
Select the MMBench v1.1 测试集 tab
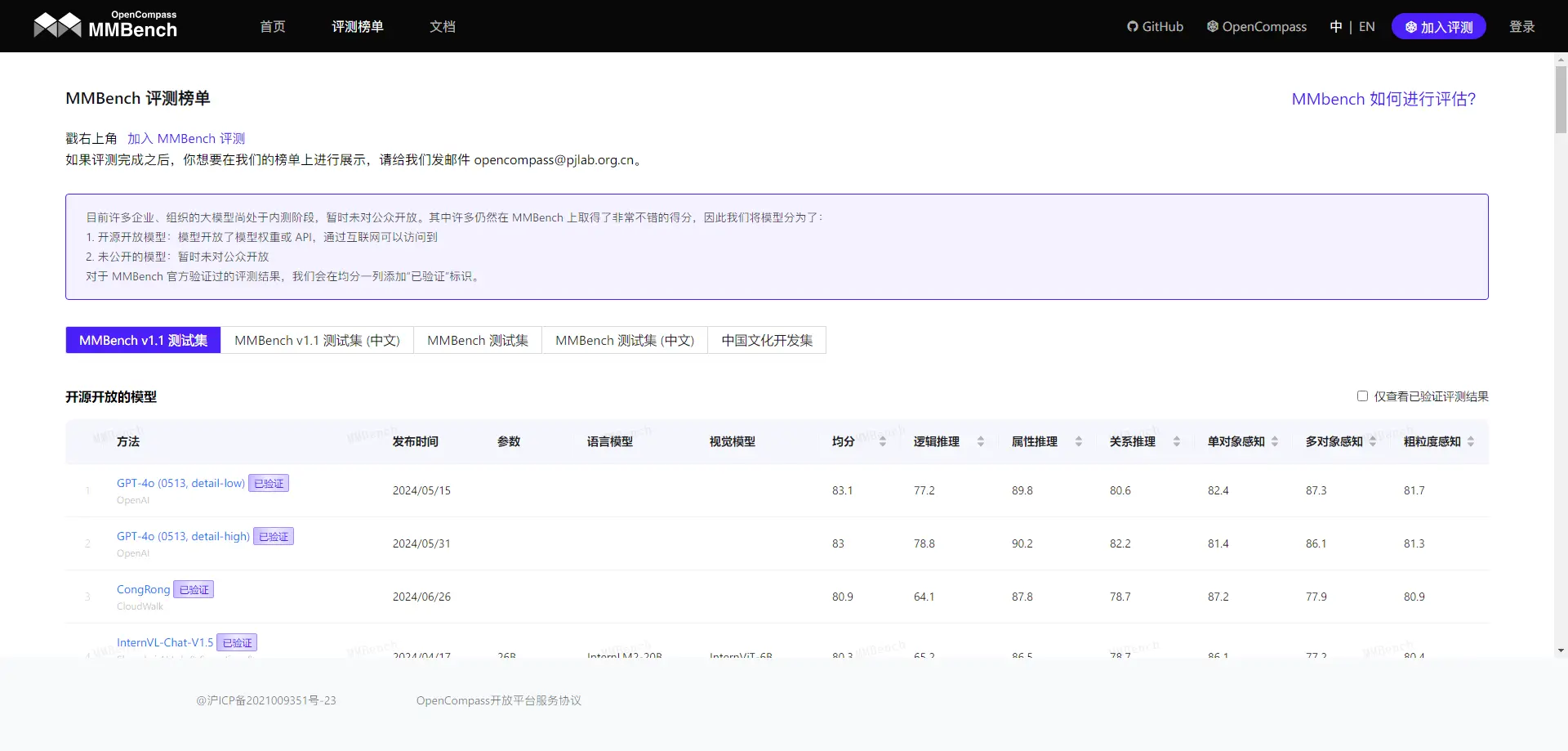coord(143,340)
